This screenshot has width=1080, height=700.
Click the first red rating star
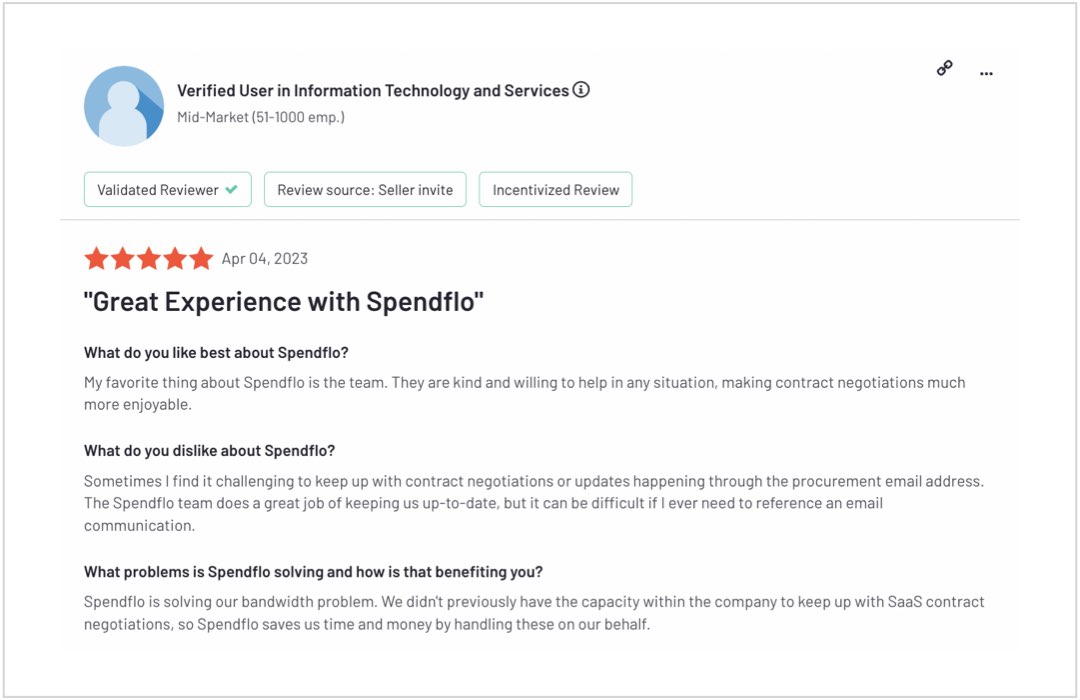pos(96,258)
